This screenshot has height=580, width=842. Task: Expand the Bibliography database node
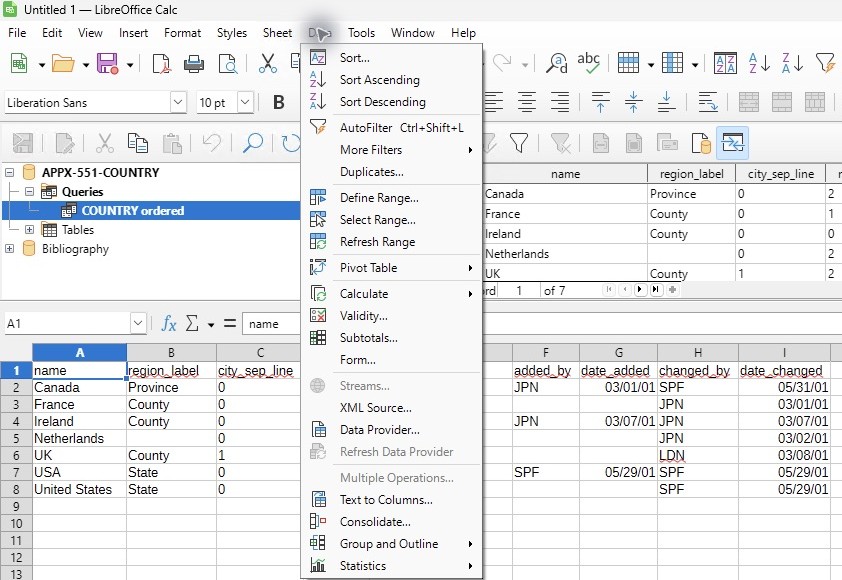point(10,249)
